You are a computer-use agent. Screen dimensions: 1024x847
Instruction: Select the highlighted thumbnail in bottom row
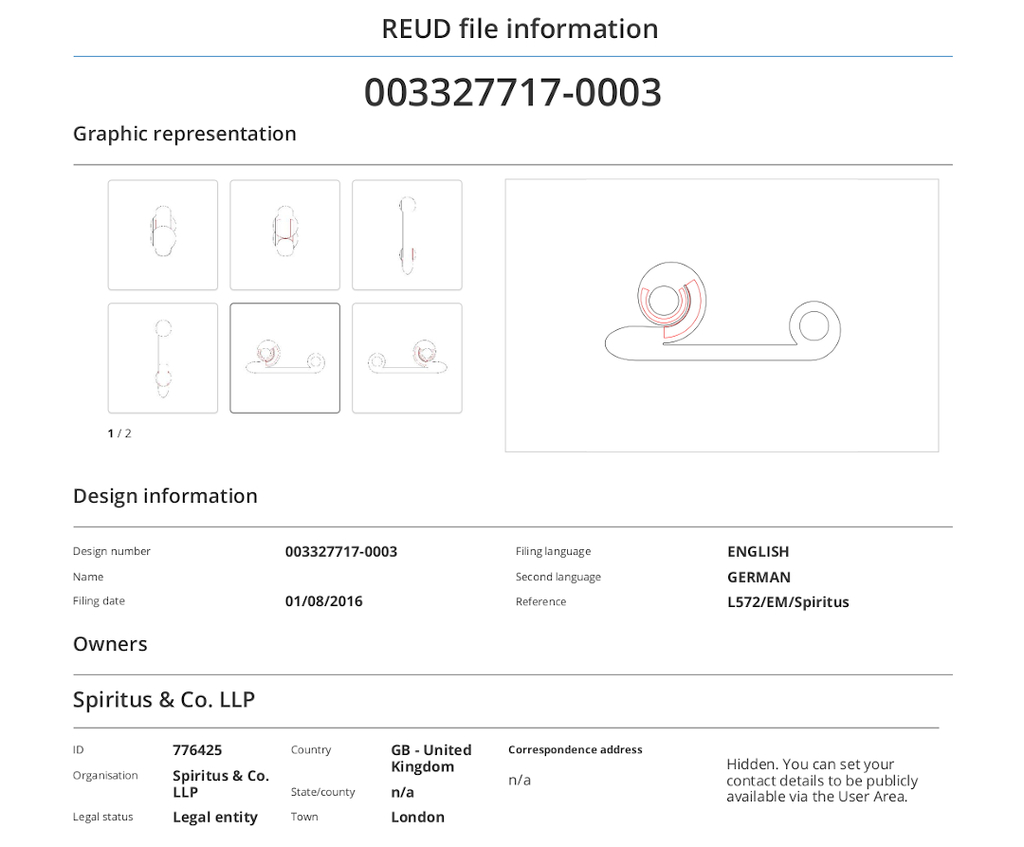pos(285,358)
